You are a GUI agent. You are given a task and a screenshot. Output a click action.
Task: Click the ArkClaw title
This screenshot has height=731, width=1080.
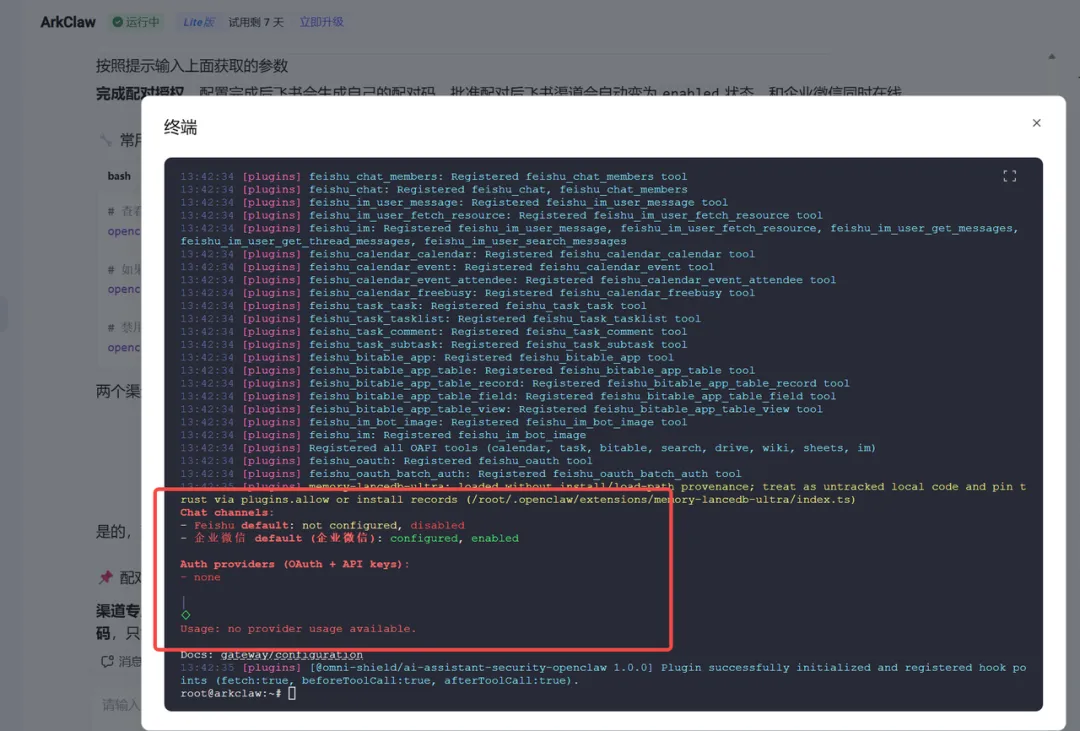pyautogui.click(x=68, y=22)
